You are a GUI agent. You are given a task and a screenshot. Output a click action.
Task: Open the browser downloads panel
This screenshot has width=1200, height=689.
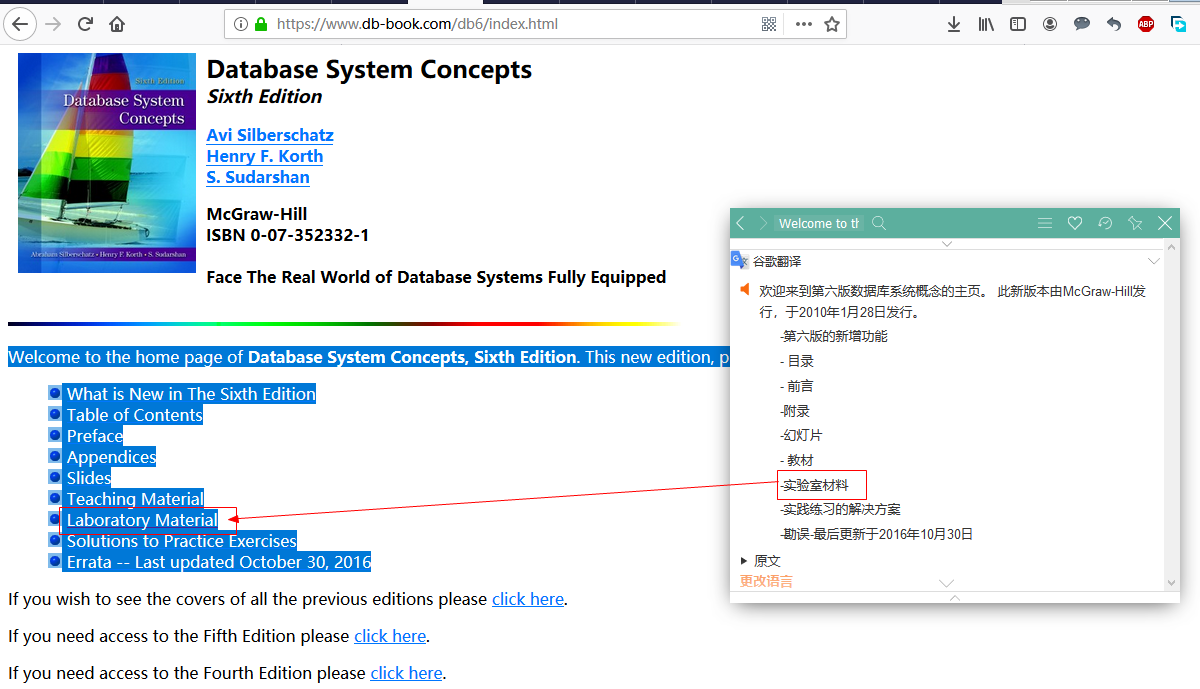(x=954, y=24)
